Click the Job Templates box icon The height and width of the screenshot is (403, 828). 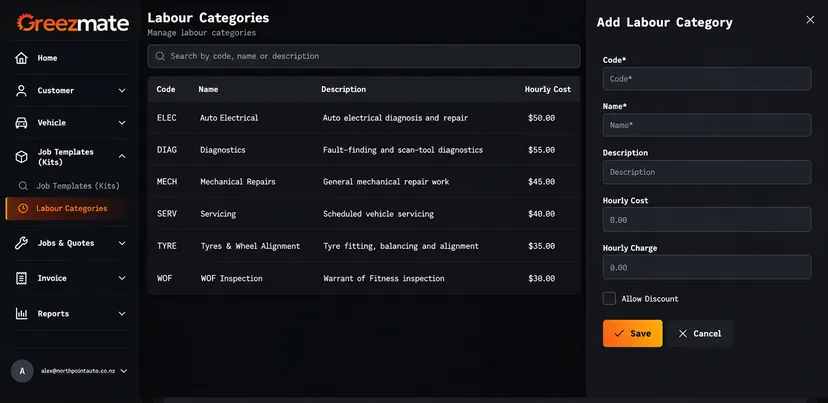pyautogui.click(x=21, y=157)
